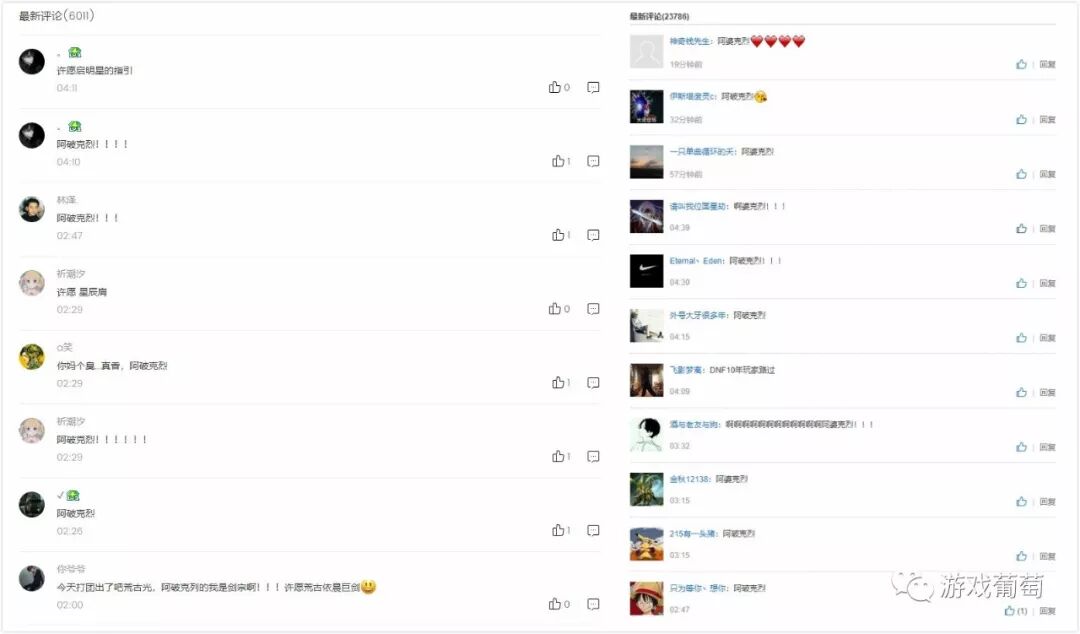Image resolution: width=1080 pixels, height=634 pixels.
Task: Like the hearts comment posted 19 minutes ago
Action: (x=1021, y=64)
